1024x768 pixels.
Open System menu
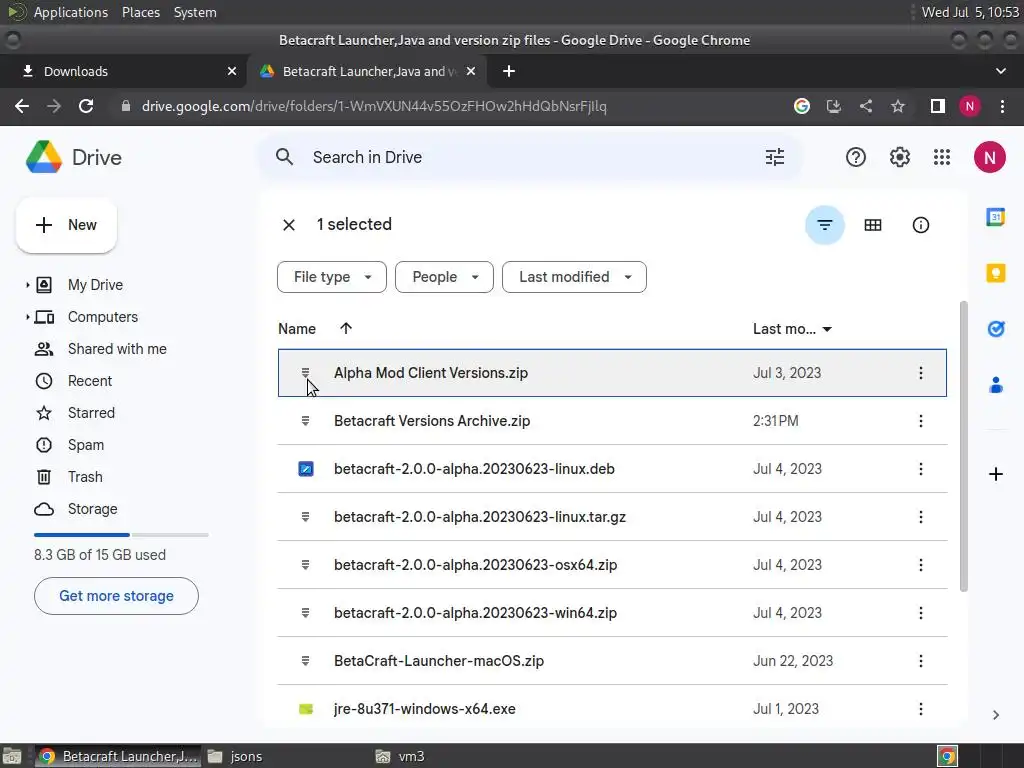pos(195,12)
